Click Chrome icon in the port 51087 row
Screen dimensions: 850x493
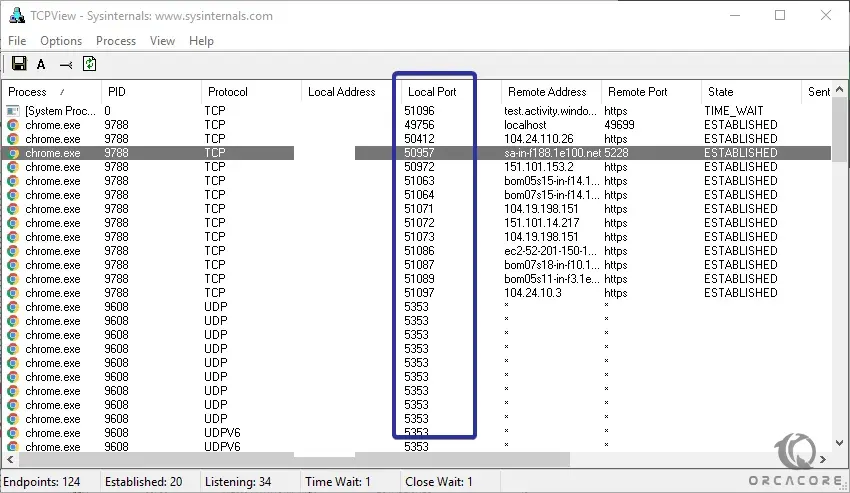pos(13,265)
